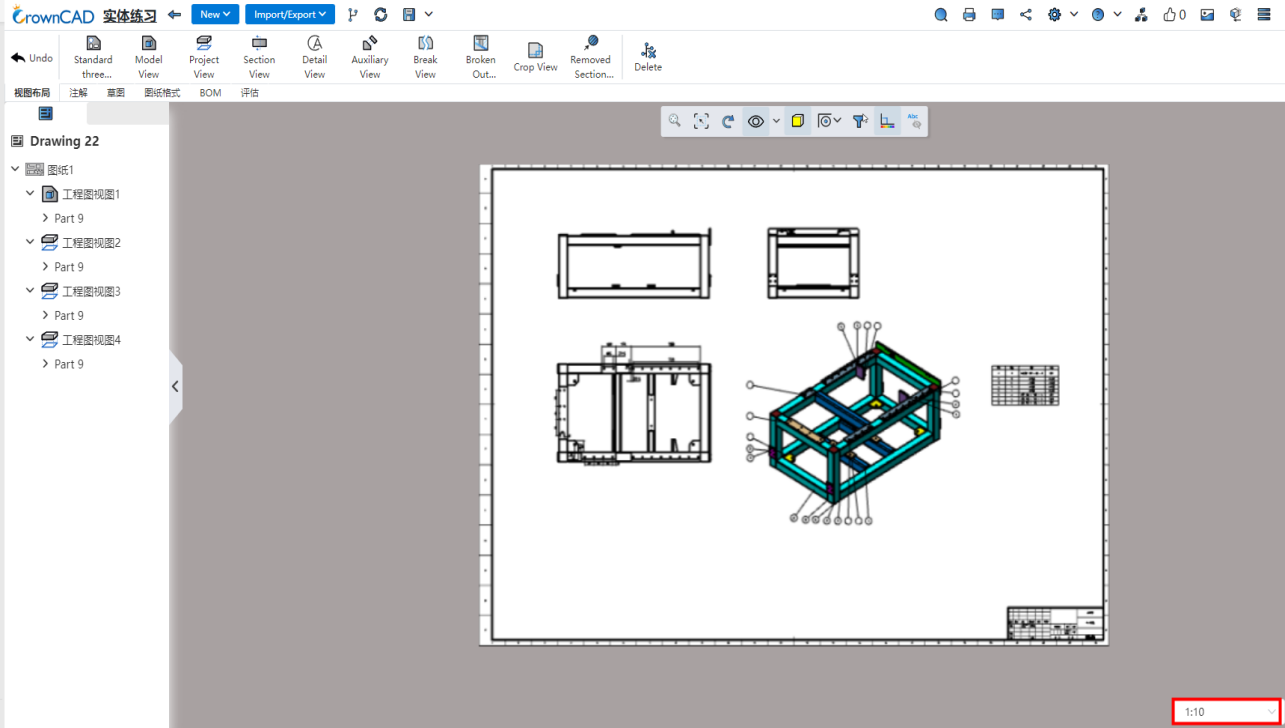The width and height of the screenshot is (1285, 728).
Task: Expand Part 9 under 工程图视图1
Action: [x=45, y=218]
